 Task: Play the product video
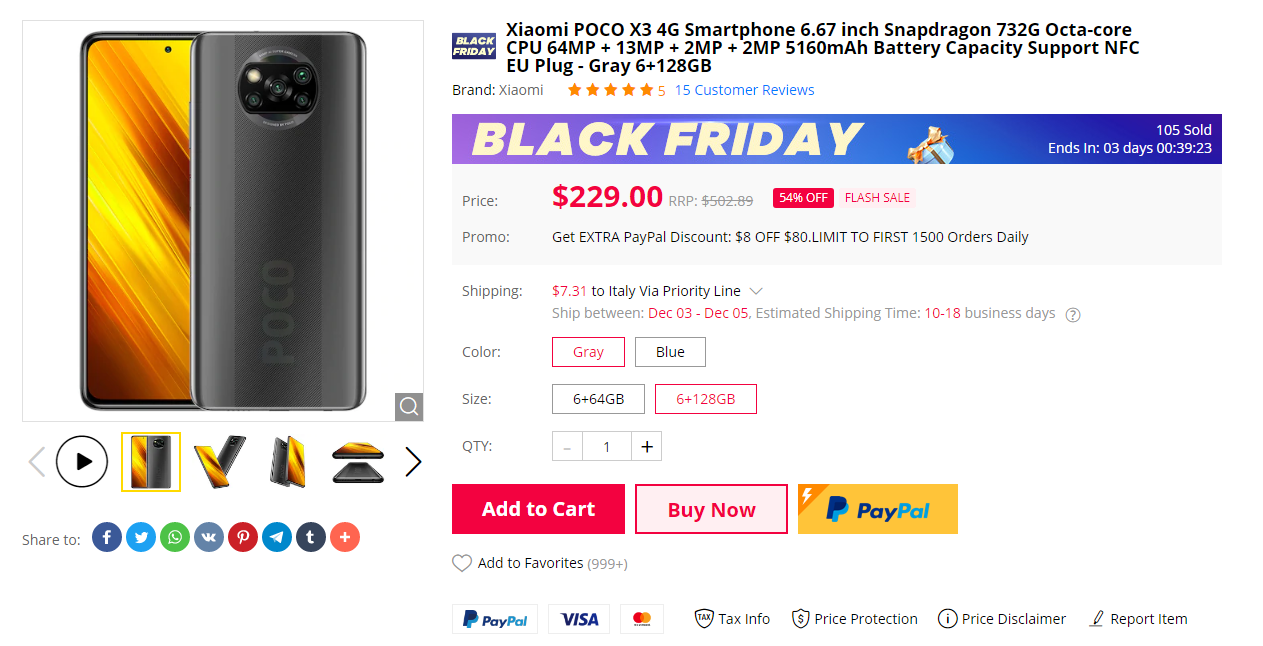[x=82, y=461]
